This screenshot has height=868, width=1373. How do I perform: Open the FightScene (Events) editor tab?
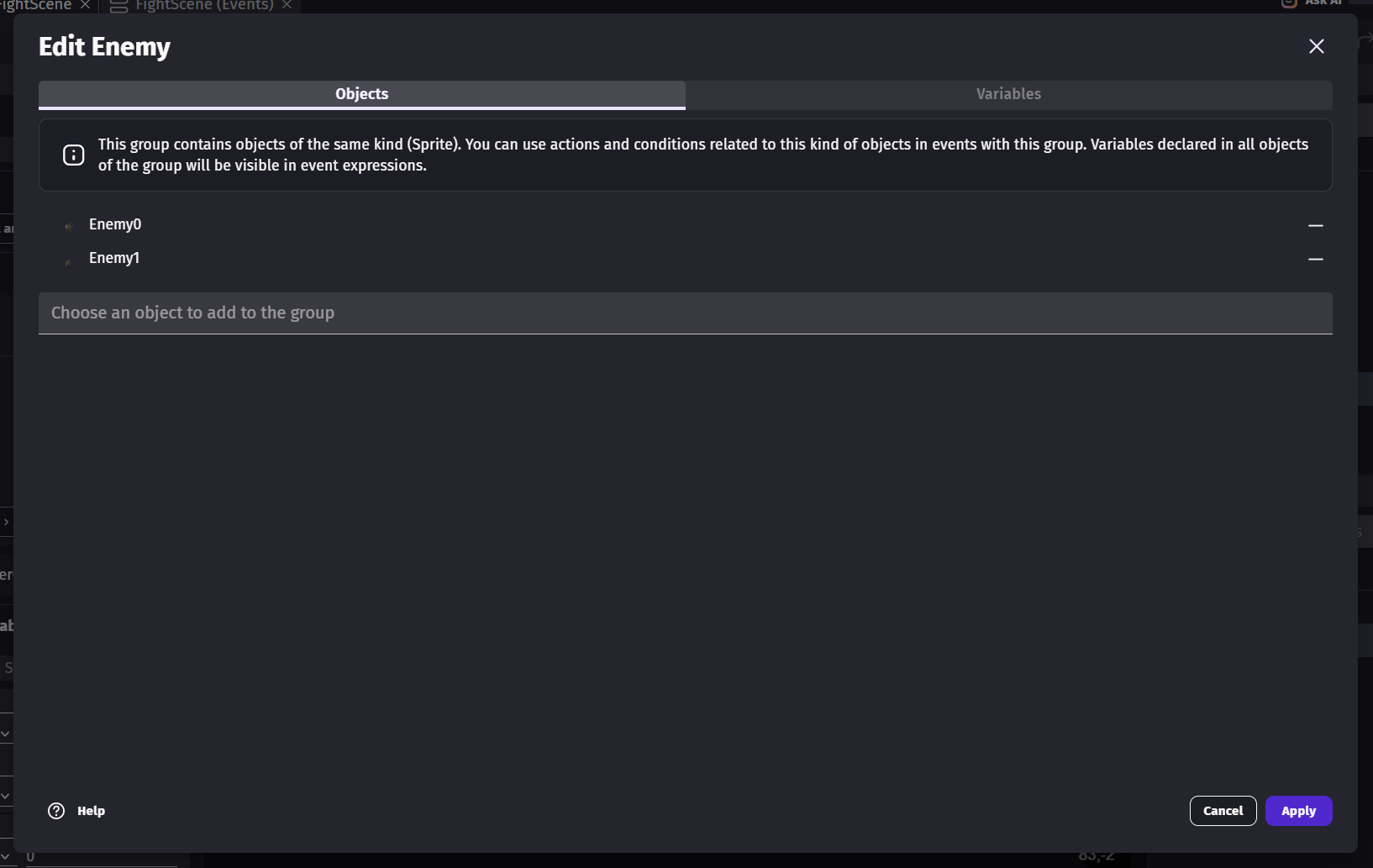click(204, 5)
